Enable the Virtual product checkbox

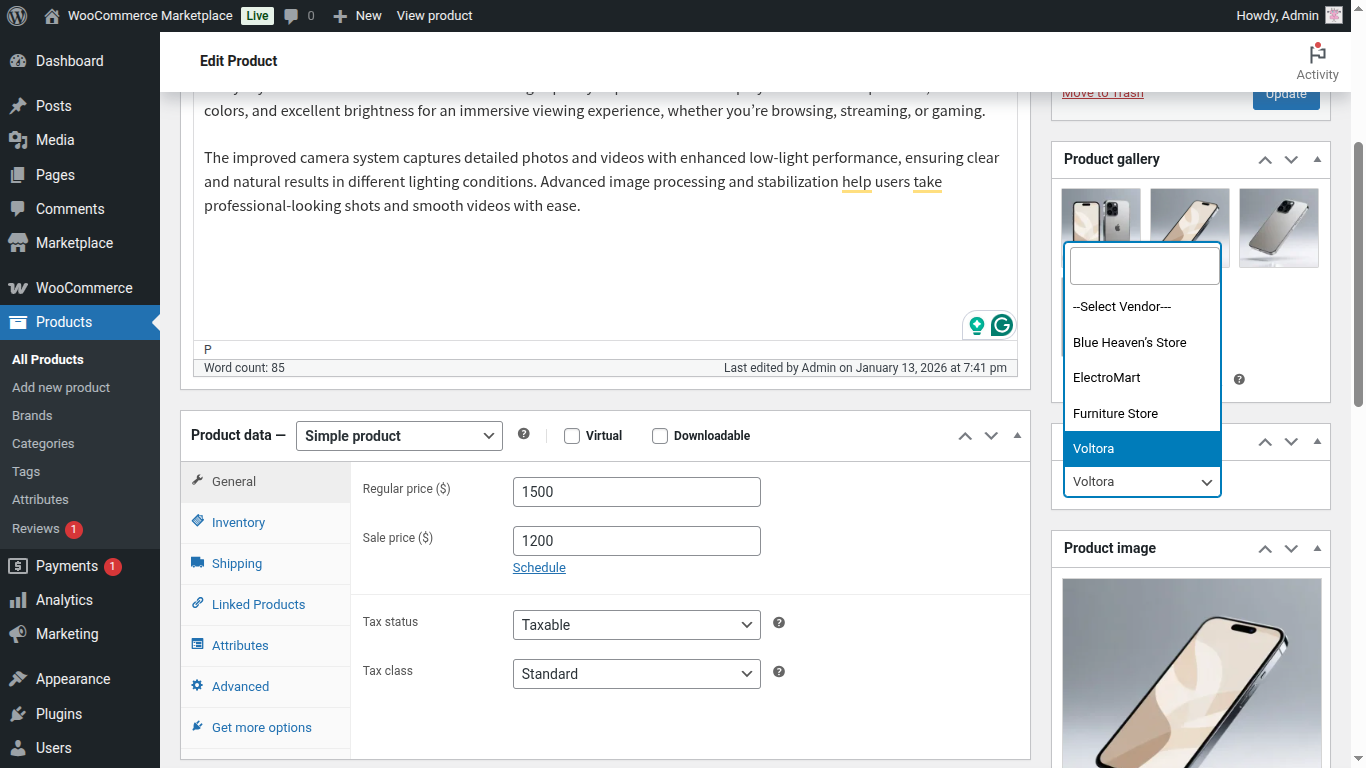[x=571, y=435]
